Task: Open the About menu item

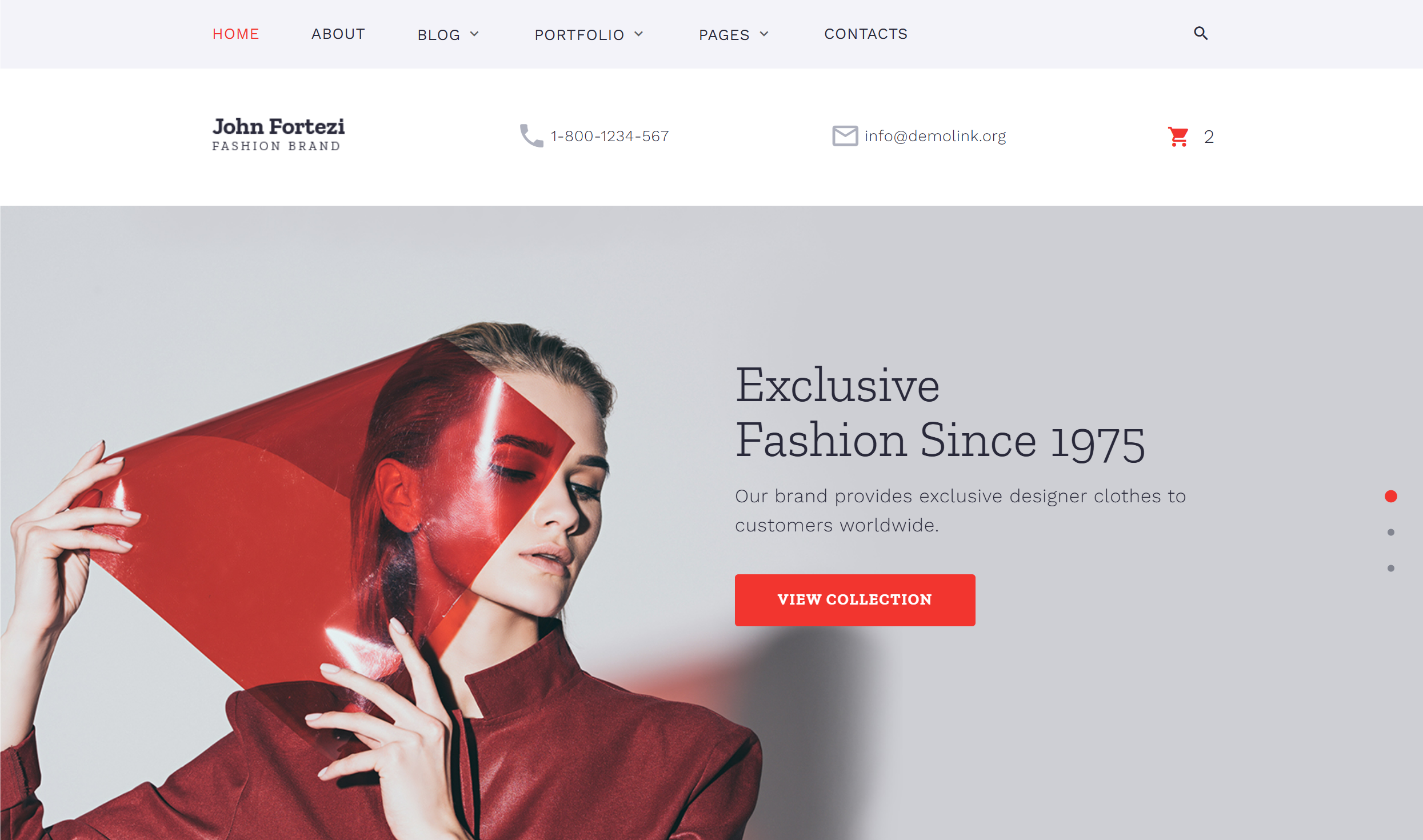Action: (x=338, y=34)
